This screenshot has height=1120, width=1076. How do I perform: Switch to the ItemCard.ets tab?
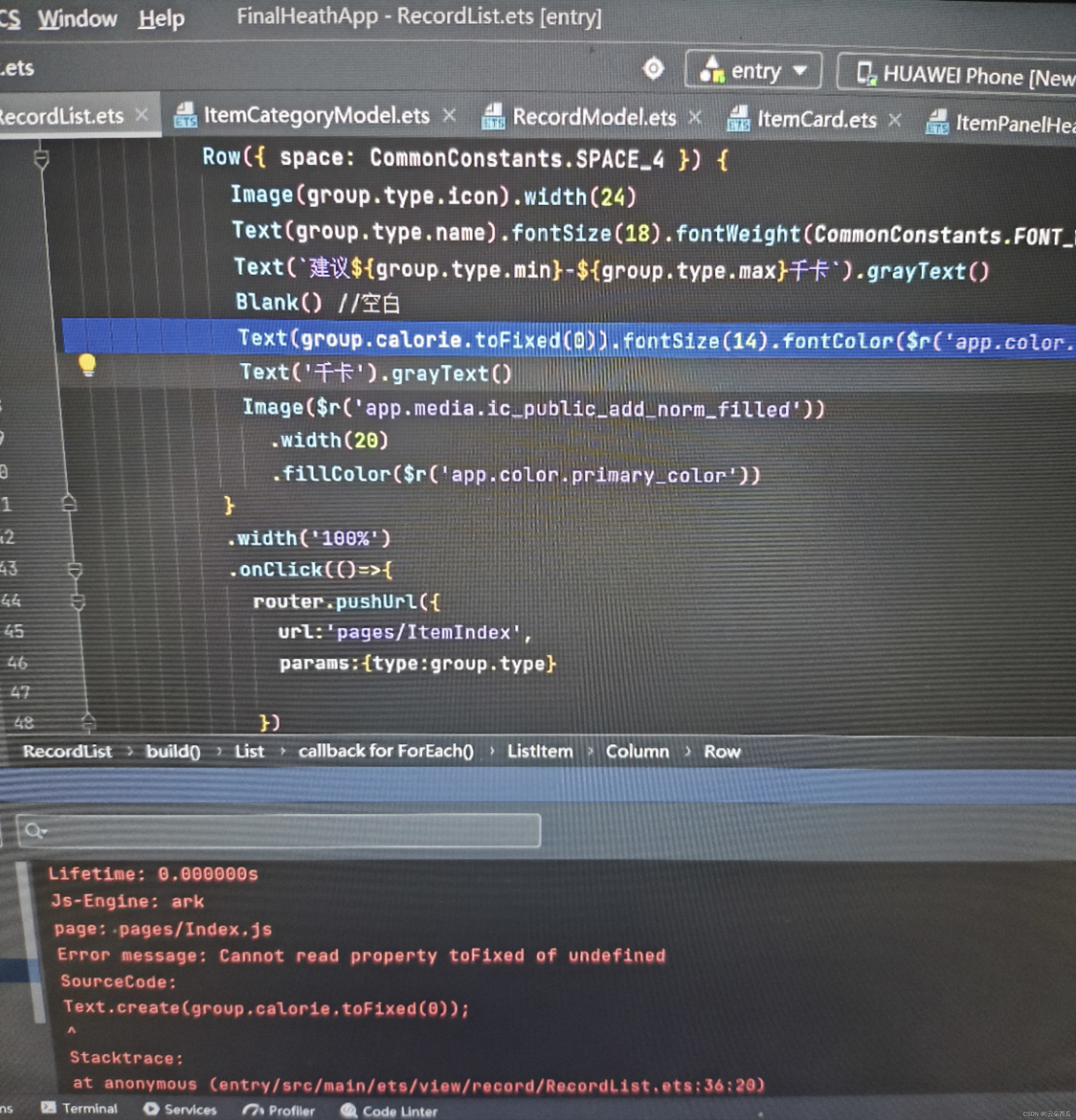817,119
